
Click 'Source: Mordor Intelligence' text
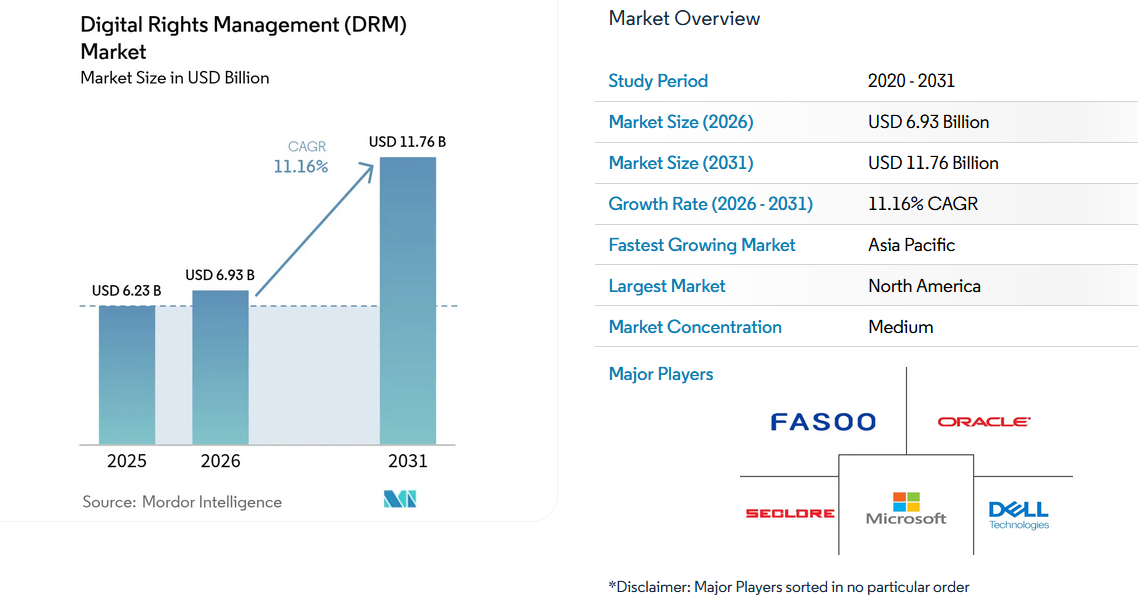click(x=182, y=502)
